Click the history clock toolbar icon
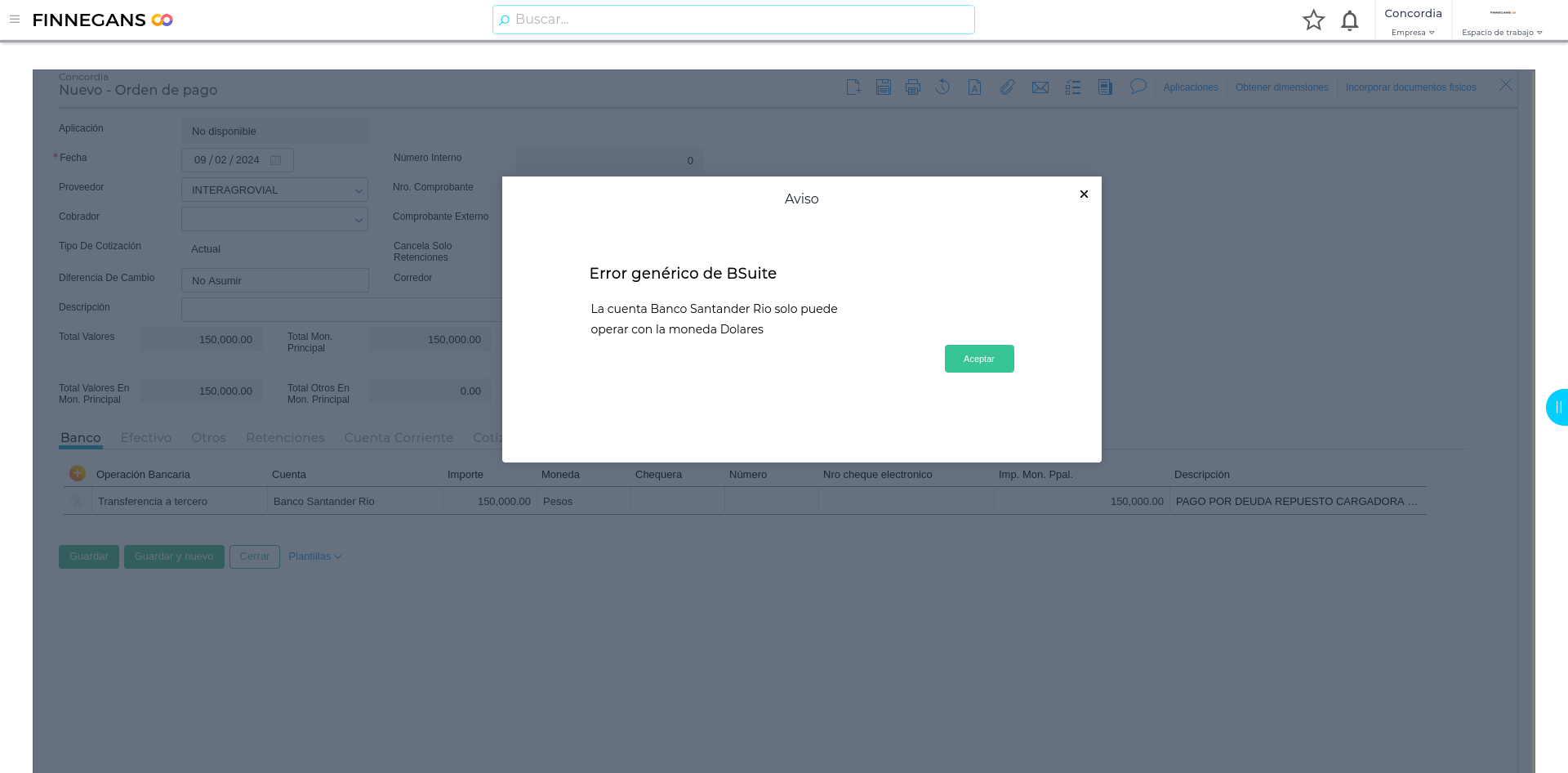Image resolution: width=1568 pixels, height=773 pixels. pos(943,87)
